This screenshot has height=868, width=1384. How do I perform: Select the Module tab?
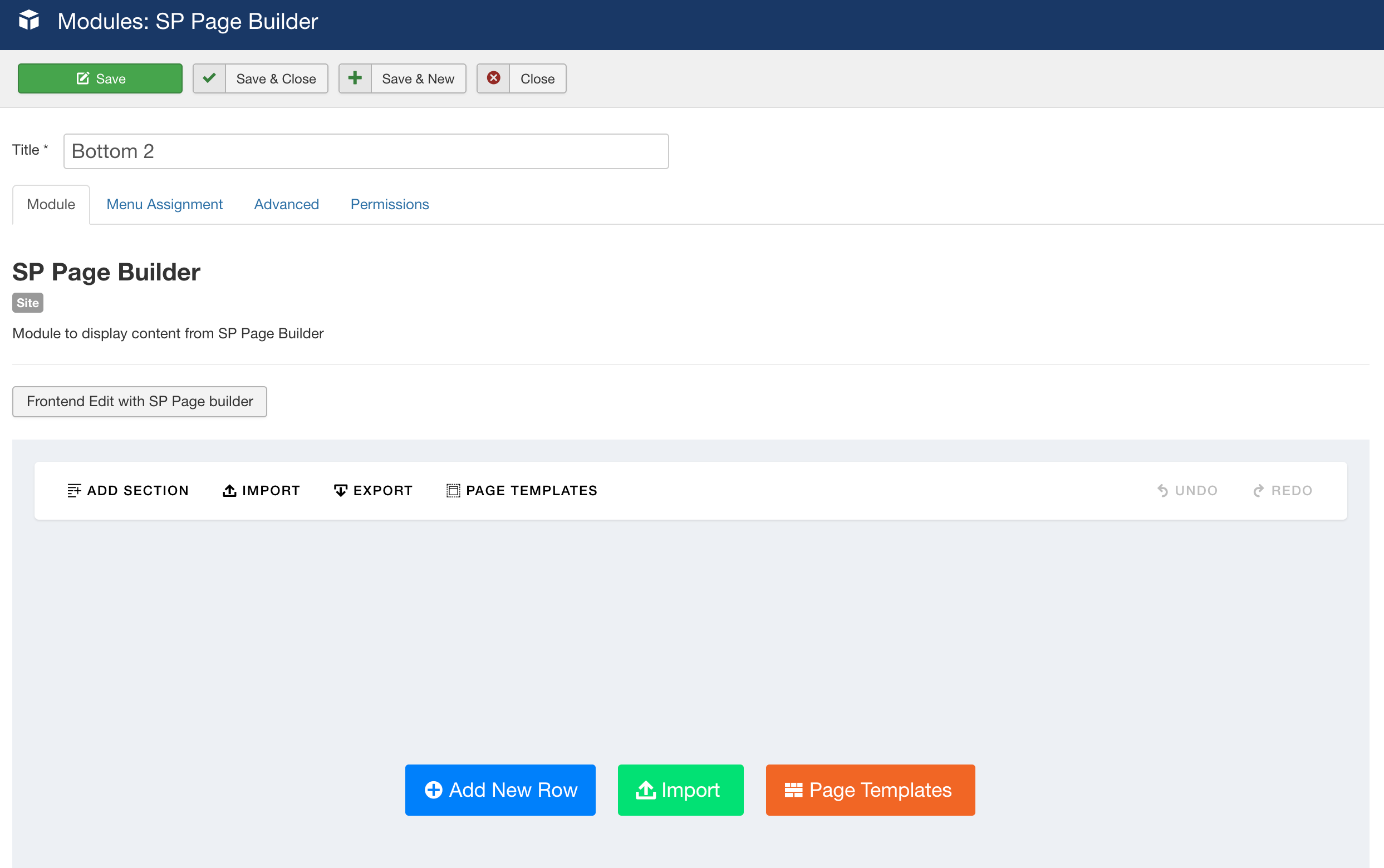51,204
